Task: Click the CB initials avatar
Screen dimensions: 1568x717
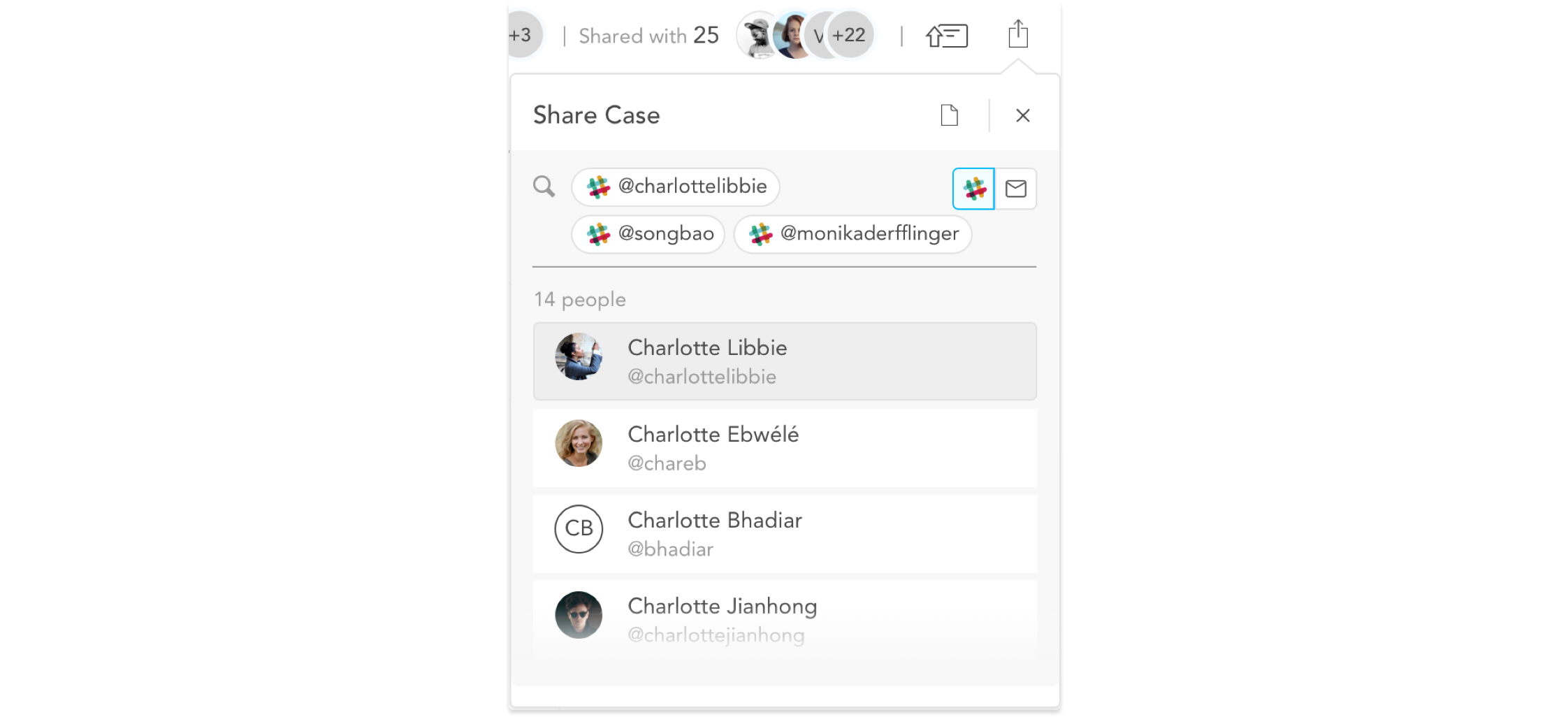Action: click(579, 529)
